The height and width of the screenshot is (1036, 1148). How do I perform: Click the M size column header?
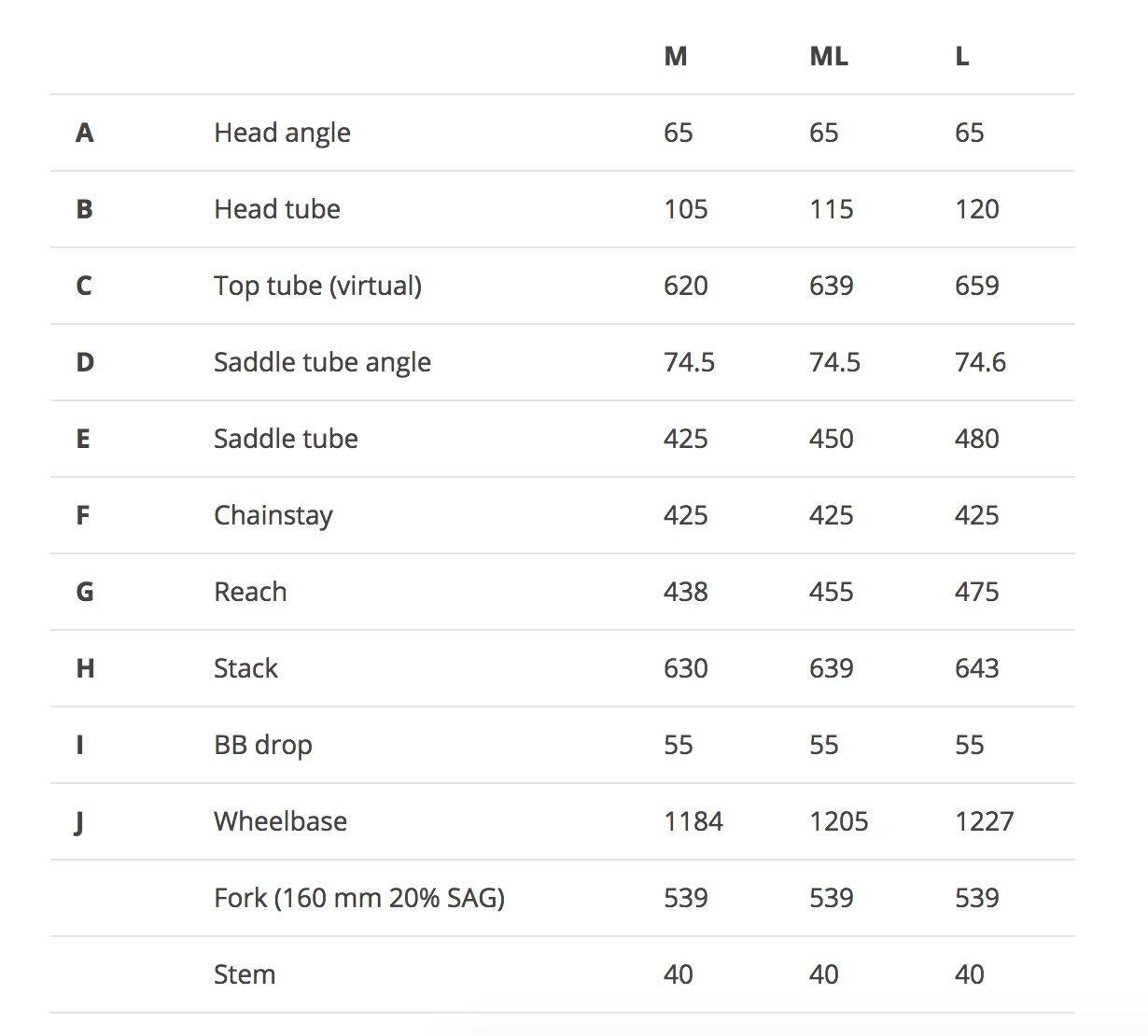[675, 57]
